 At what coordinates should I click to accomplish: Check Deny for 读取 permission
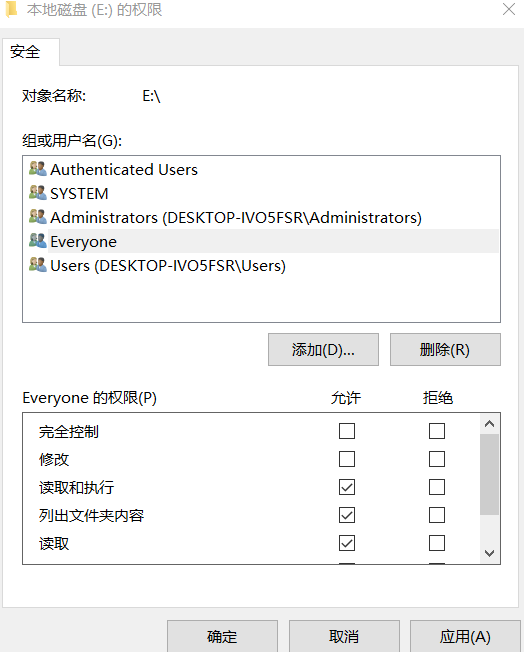coord(437,543)
